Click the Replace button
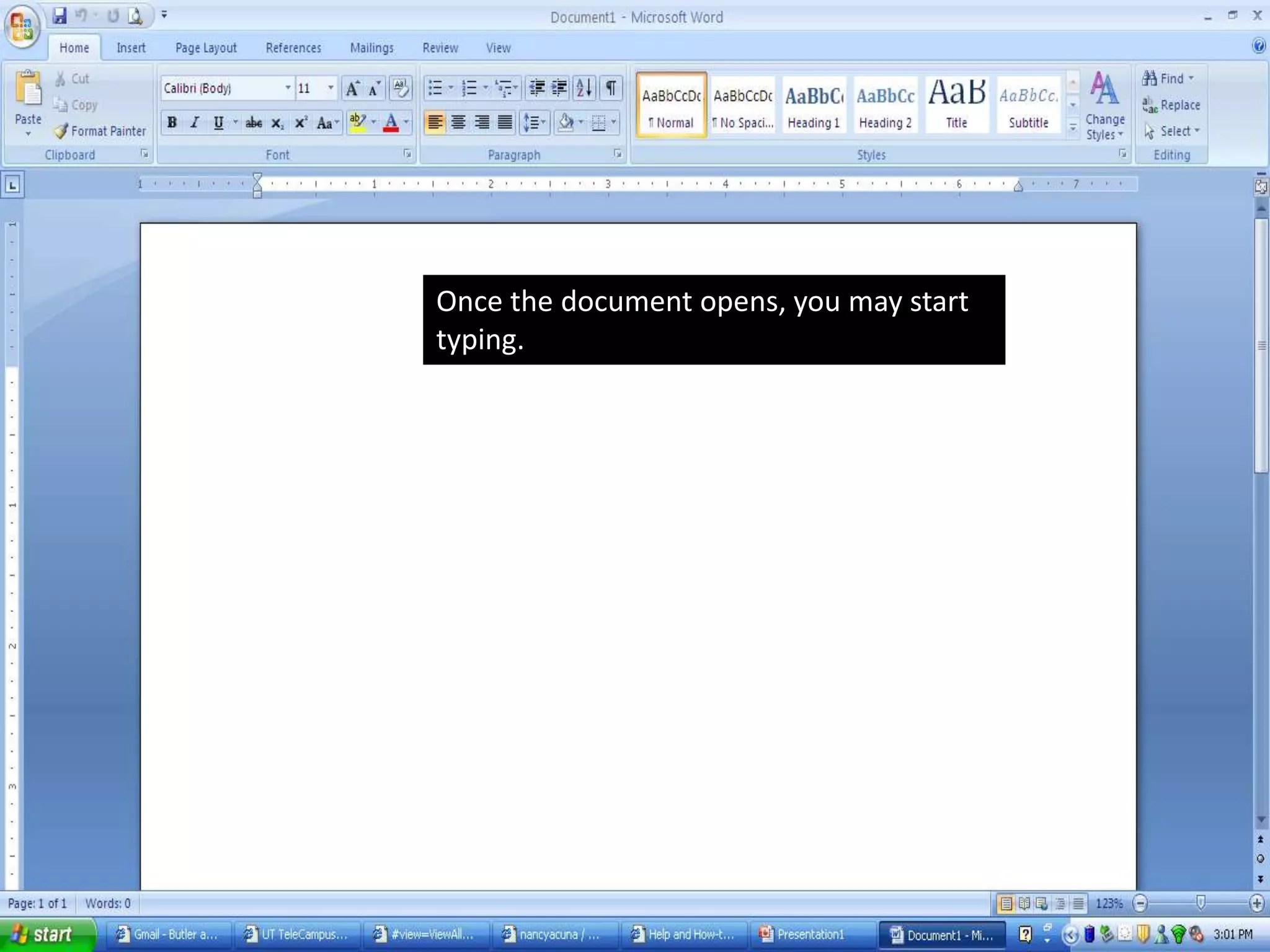1270x952 pixels. point(1171,105)
